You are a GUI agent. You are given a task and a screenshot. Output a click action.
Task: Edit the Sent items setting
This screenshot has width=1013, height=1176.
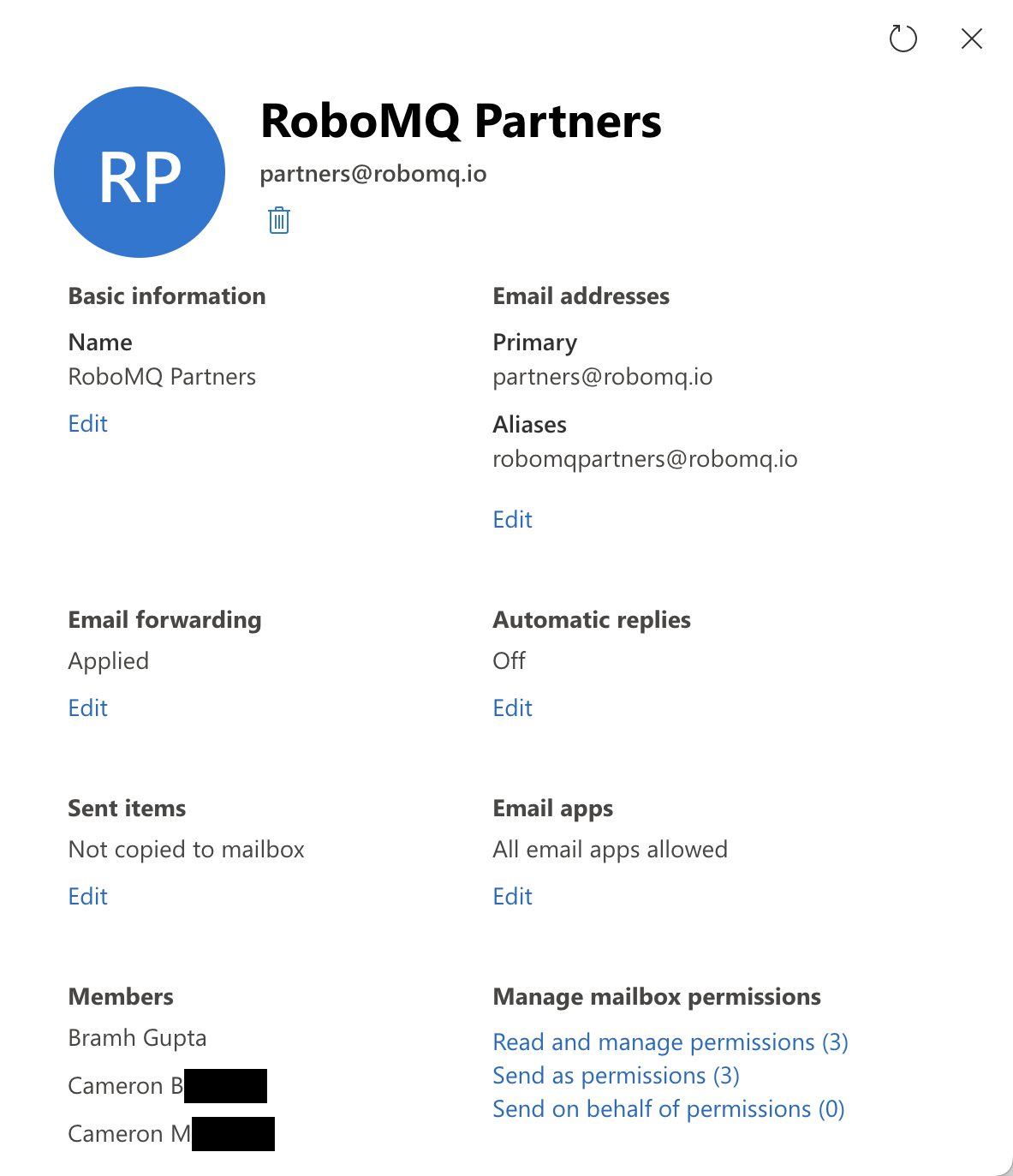click(88, 897)
